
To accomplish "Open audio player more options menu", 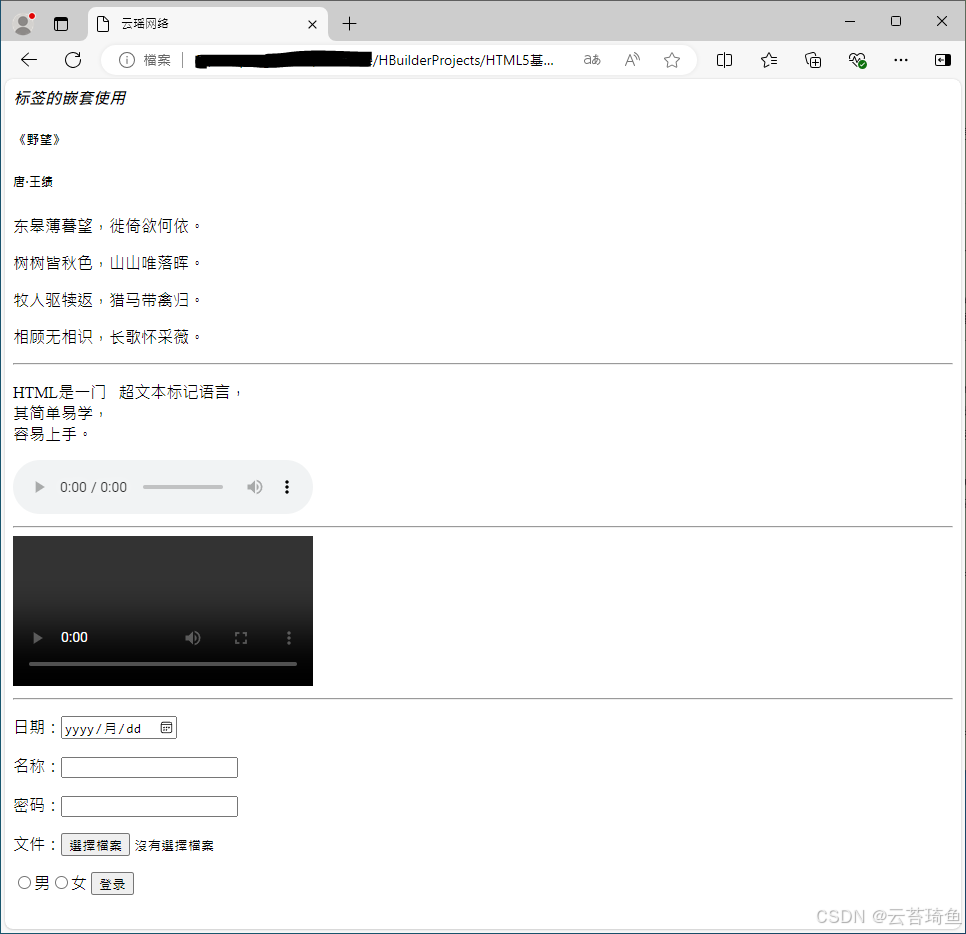I will coord(286,487).
